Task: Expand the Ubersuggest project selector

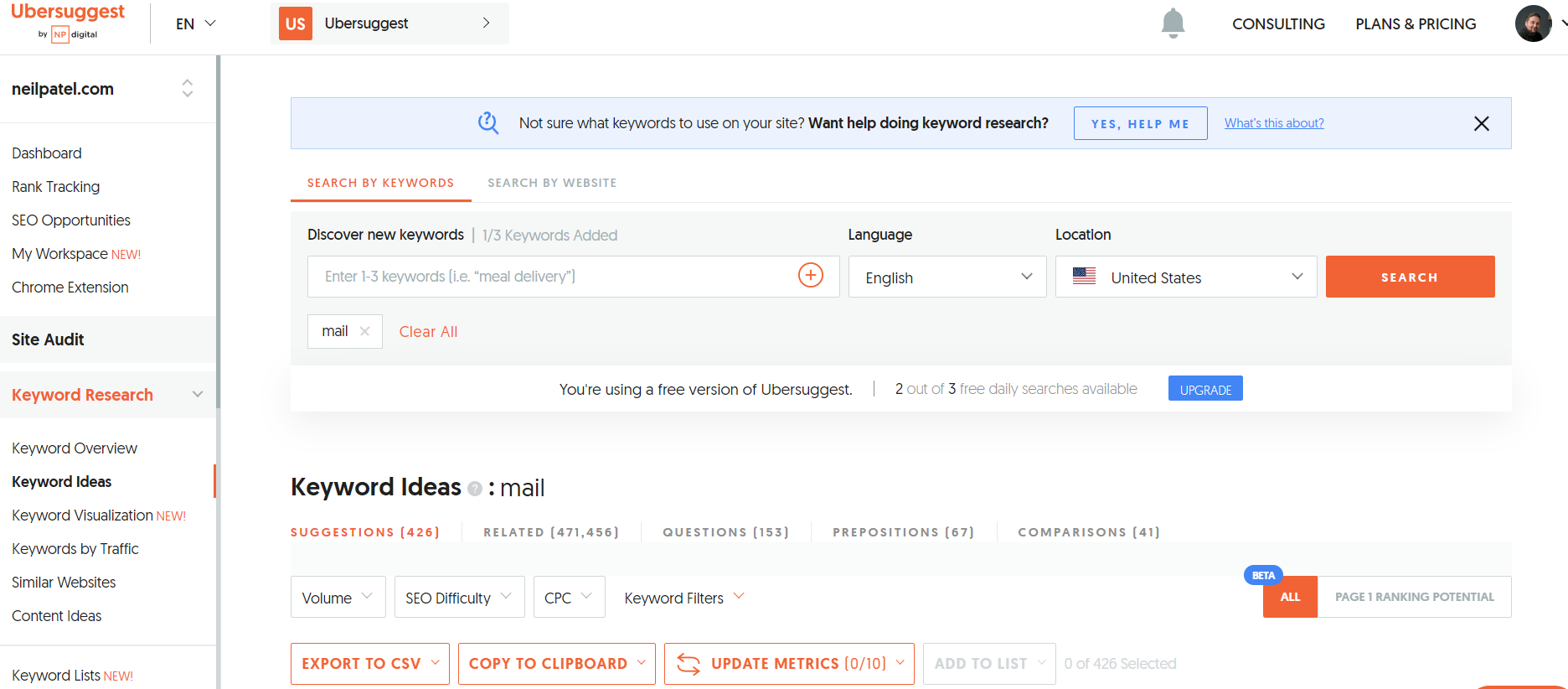Action: pyautogui.click(x=389, y=23)
